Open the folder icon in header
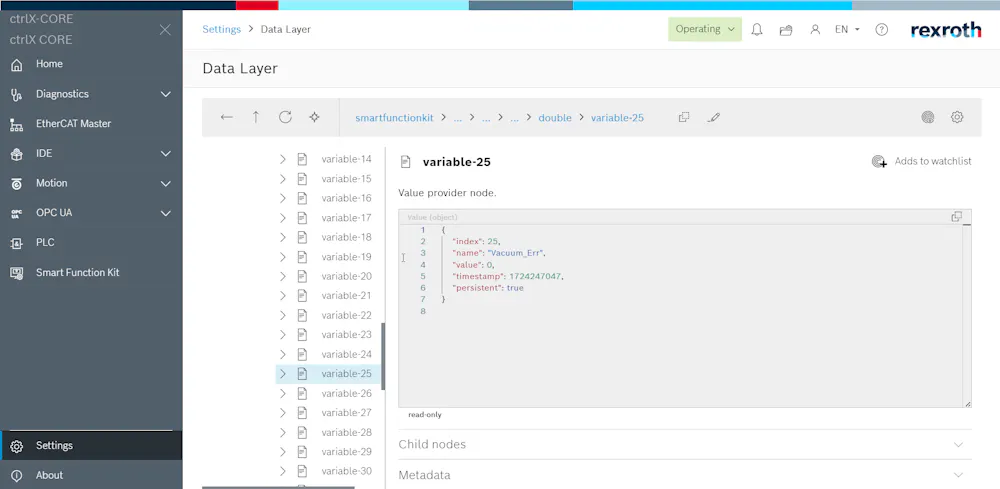 point(786,29)
